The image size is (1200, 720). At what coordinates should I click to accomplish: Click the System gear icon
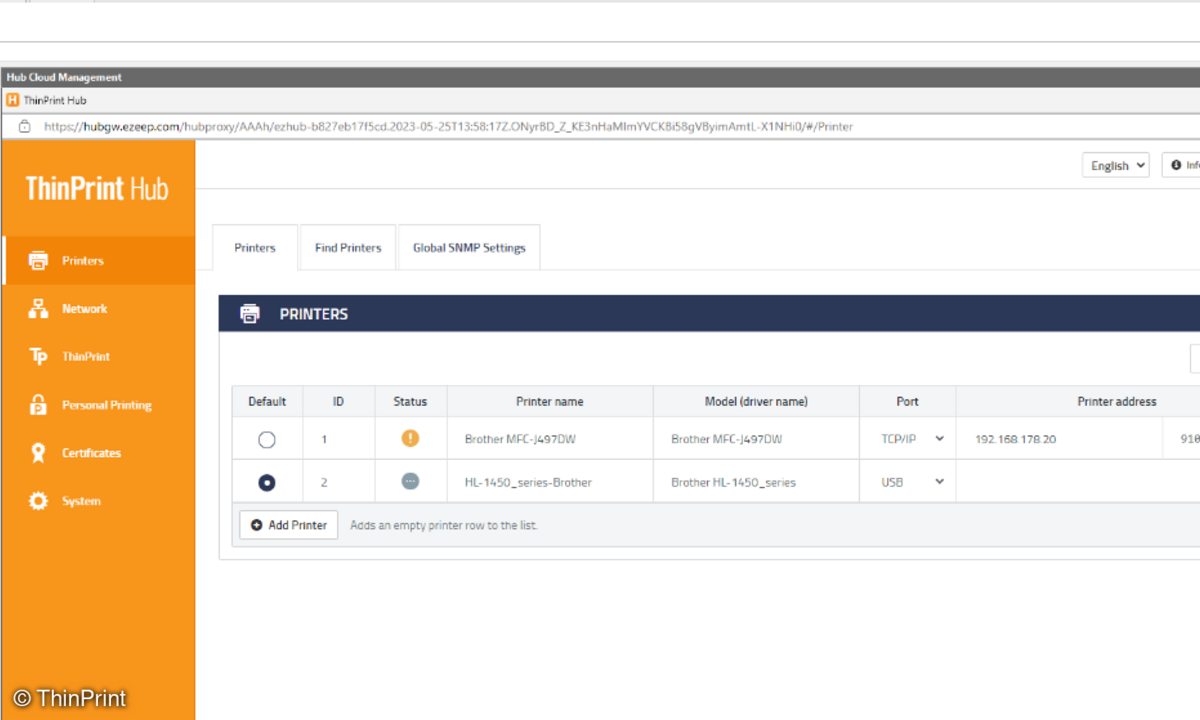[38, 501]
